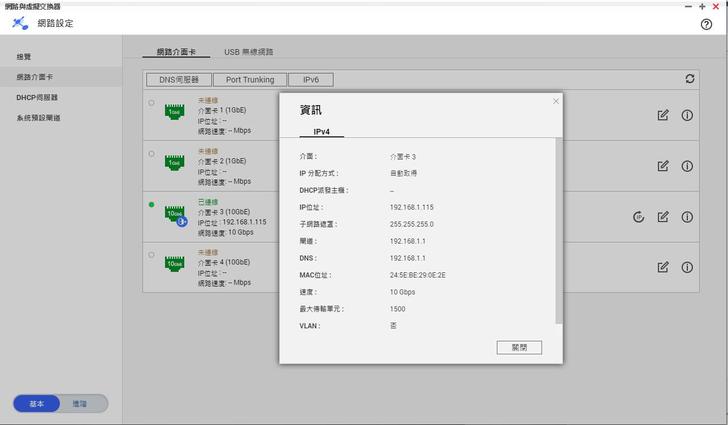Click the edit icon for 介面卡 3 (10GbE)
The height and width of the screenshot is (425, 728).
click(663, 217)
